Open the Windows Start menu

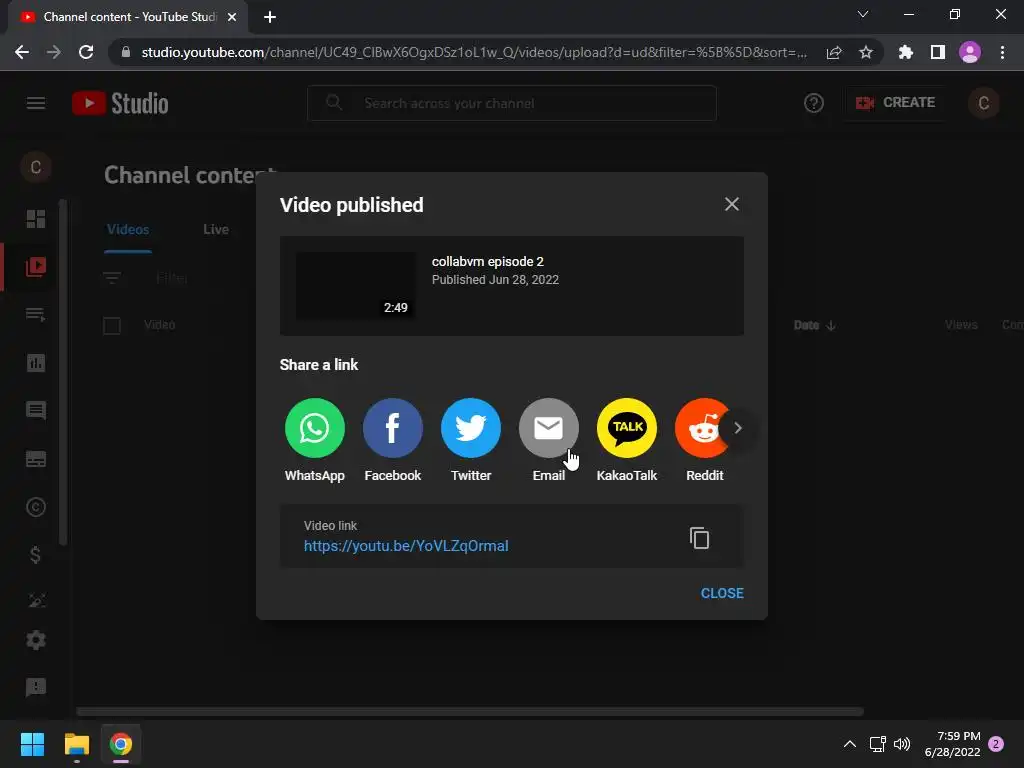click(32, 744)
